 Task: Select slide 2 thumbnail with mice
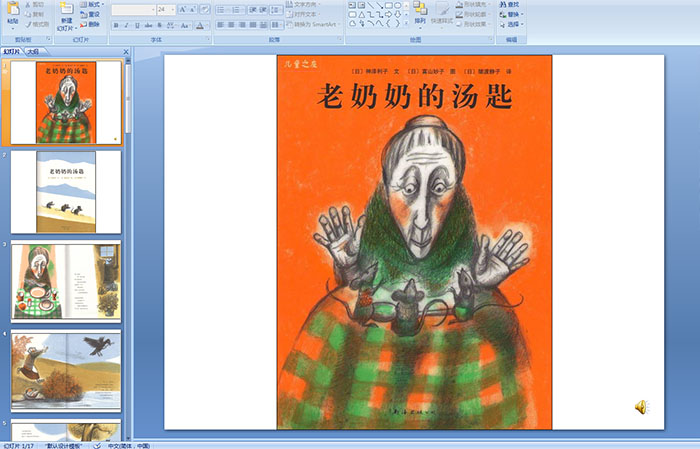(66, 192)
